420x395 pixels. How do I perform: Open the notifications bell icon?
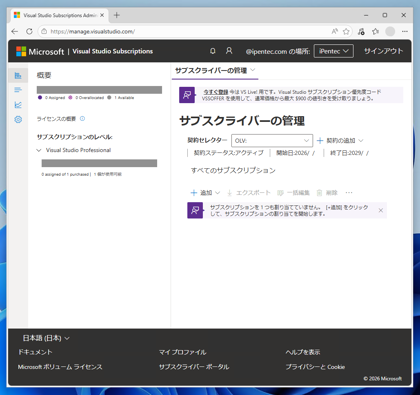(213, 51)
